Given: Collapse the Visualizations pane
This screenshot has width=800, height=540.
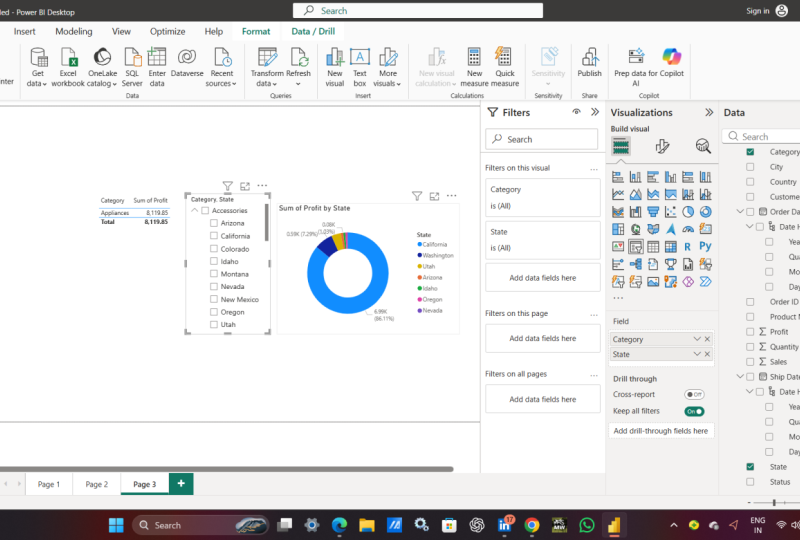Looking at the screenshot, I should point(709,112).
